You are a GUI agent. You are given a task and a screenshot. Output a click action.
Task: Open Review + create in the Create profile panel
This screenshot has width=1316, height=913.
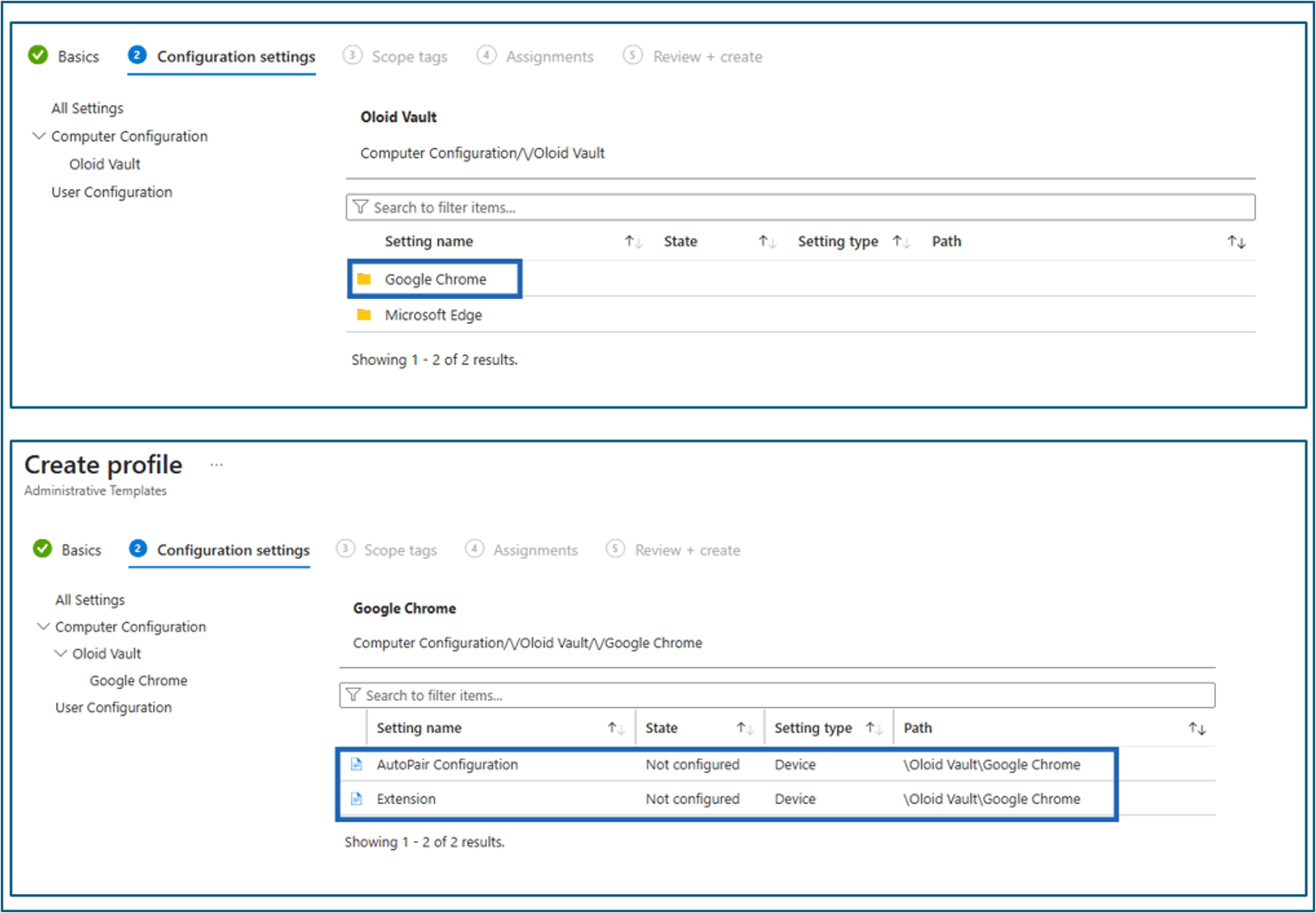click(x=673, y=549)
